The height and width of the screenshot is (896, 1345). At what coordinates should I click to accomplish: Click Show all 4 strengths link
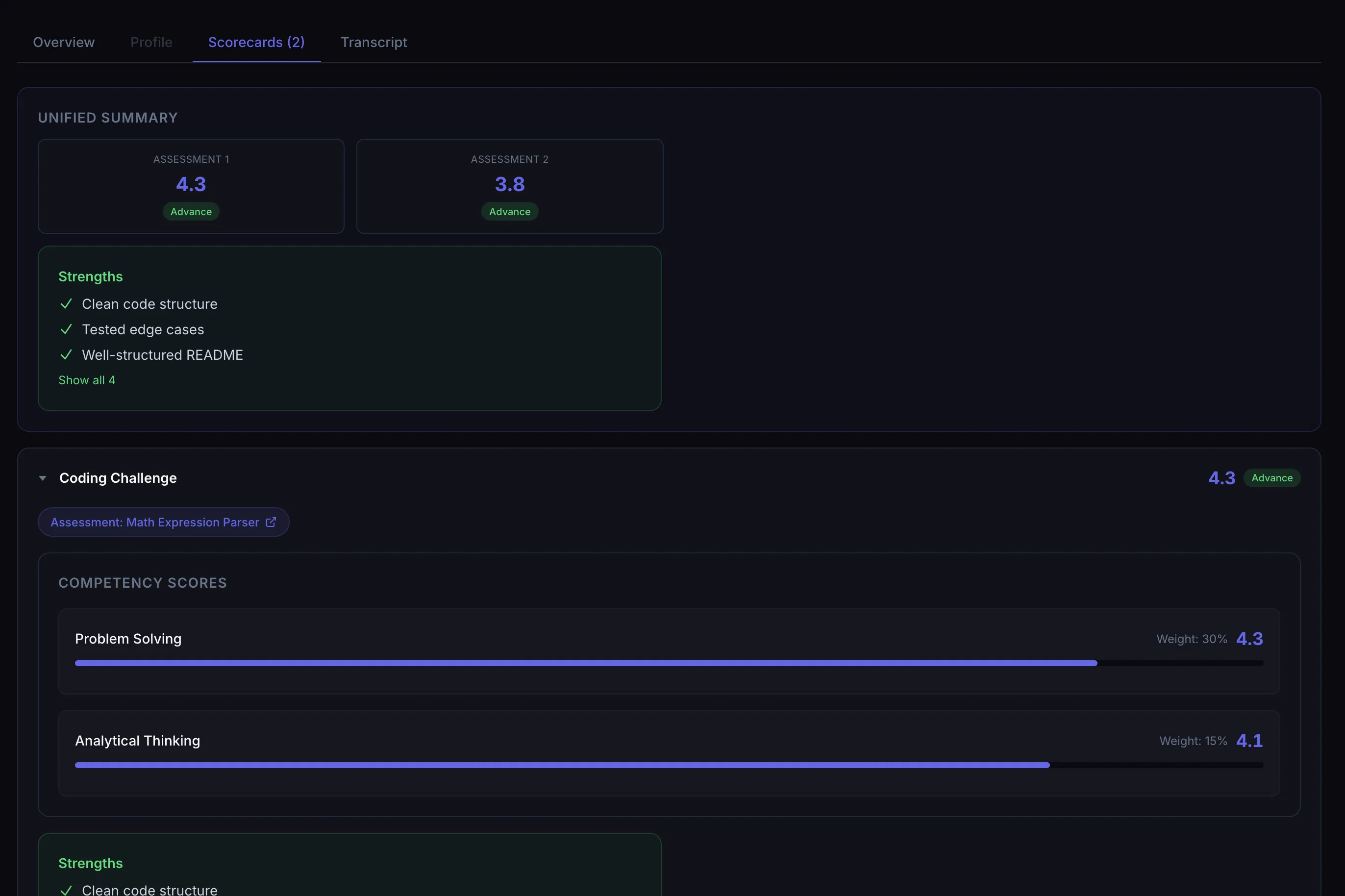click(87, 380)
